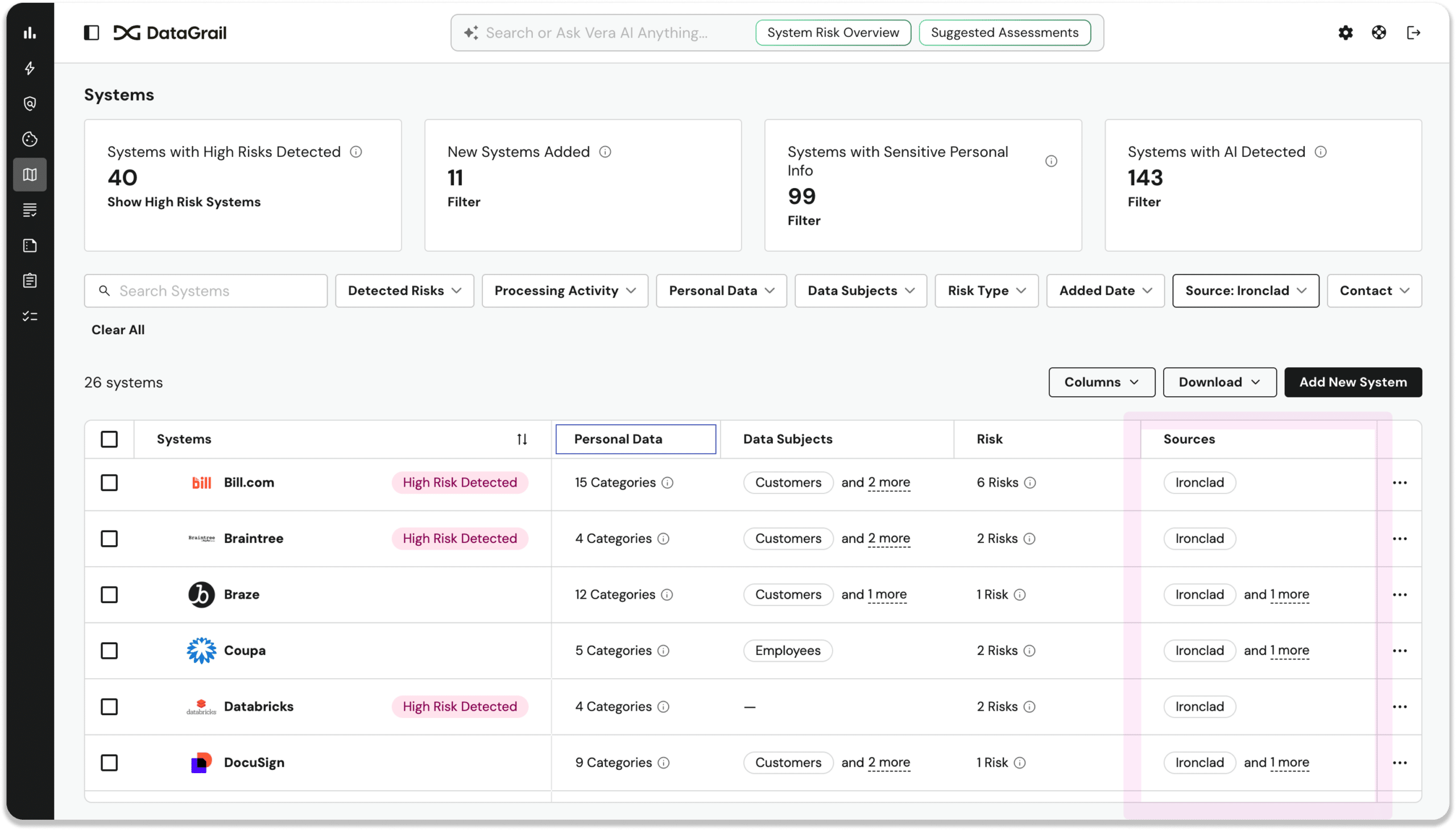Viewport: 1456px width, 830px height.
Task: Select the DocuSign row checkbox
Action: click(x=109, y=763)
